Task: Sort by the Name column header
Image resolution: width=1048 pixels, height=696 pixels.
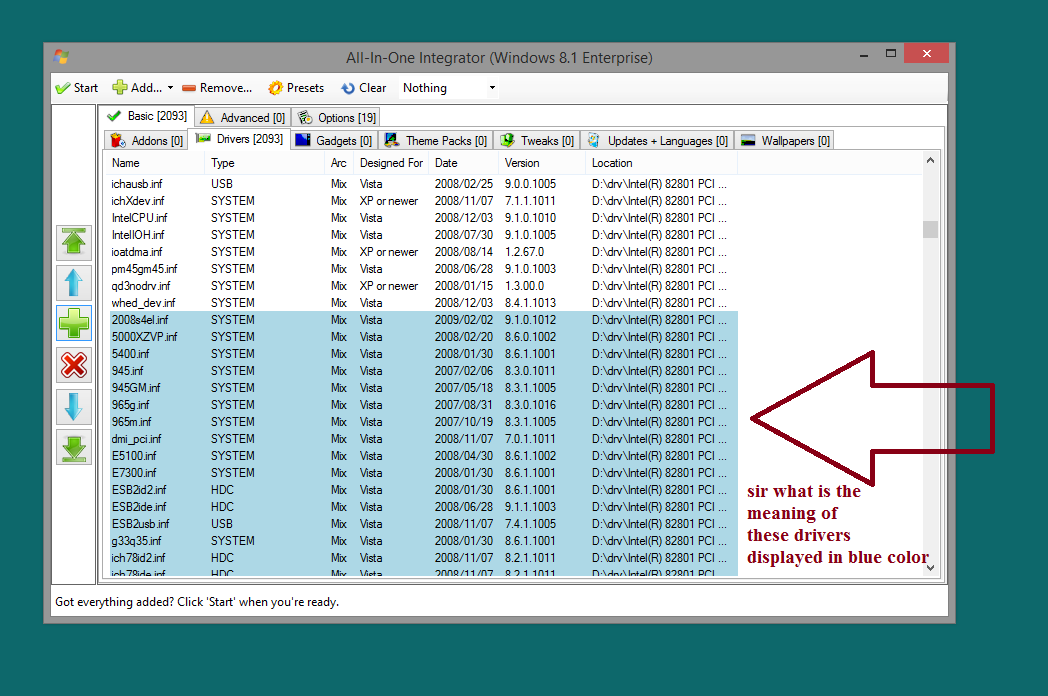Action: (x=154, y=163)
